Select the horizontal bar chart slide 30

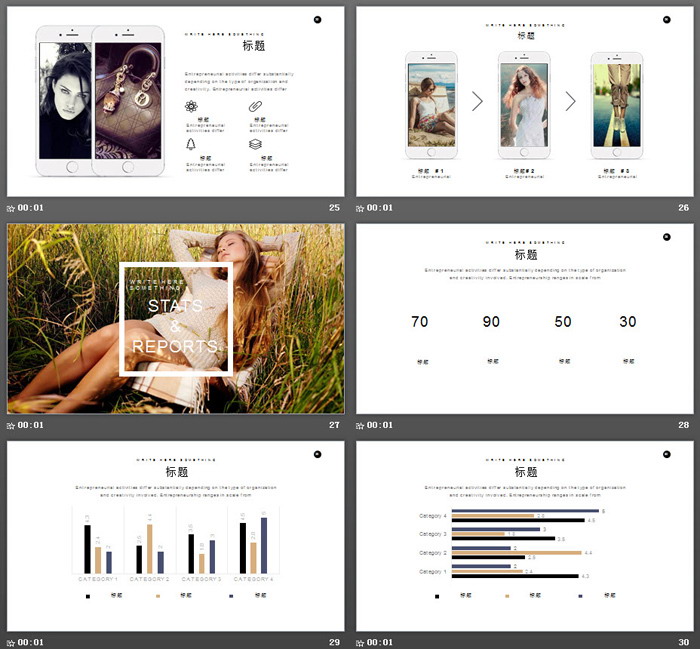525,535
